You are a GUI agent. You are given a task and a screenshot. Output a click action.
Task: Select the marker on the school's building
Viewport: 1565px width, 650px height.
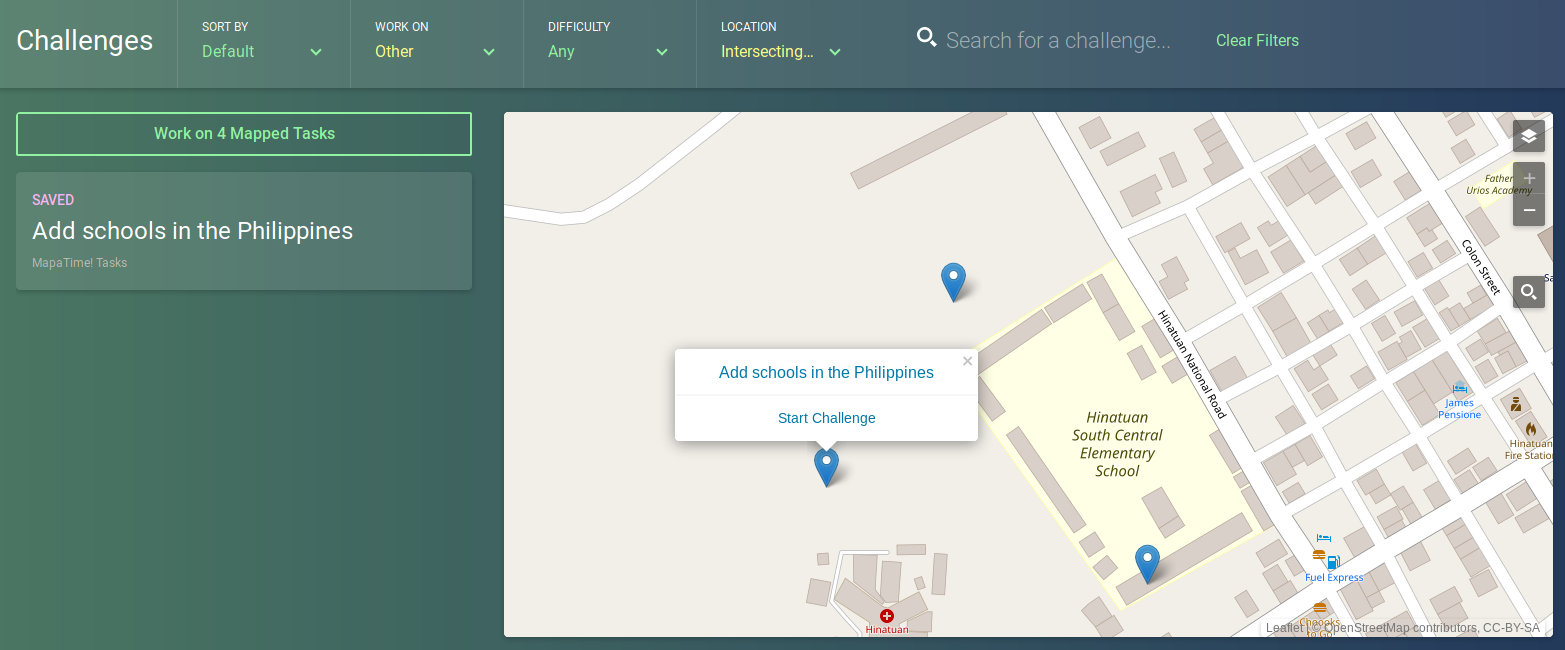point(1147,564)
